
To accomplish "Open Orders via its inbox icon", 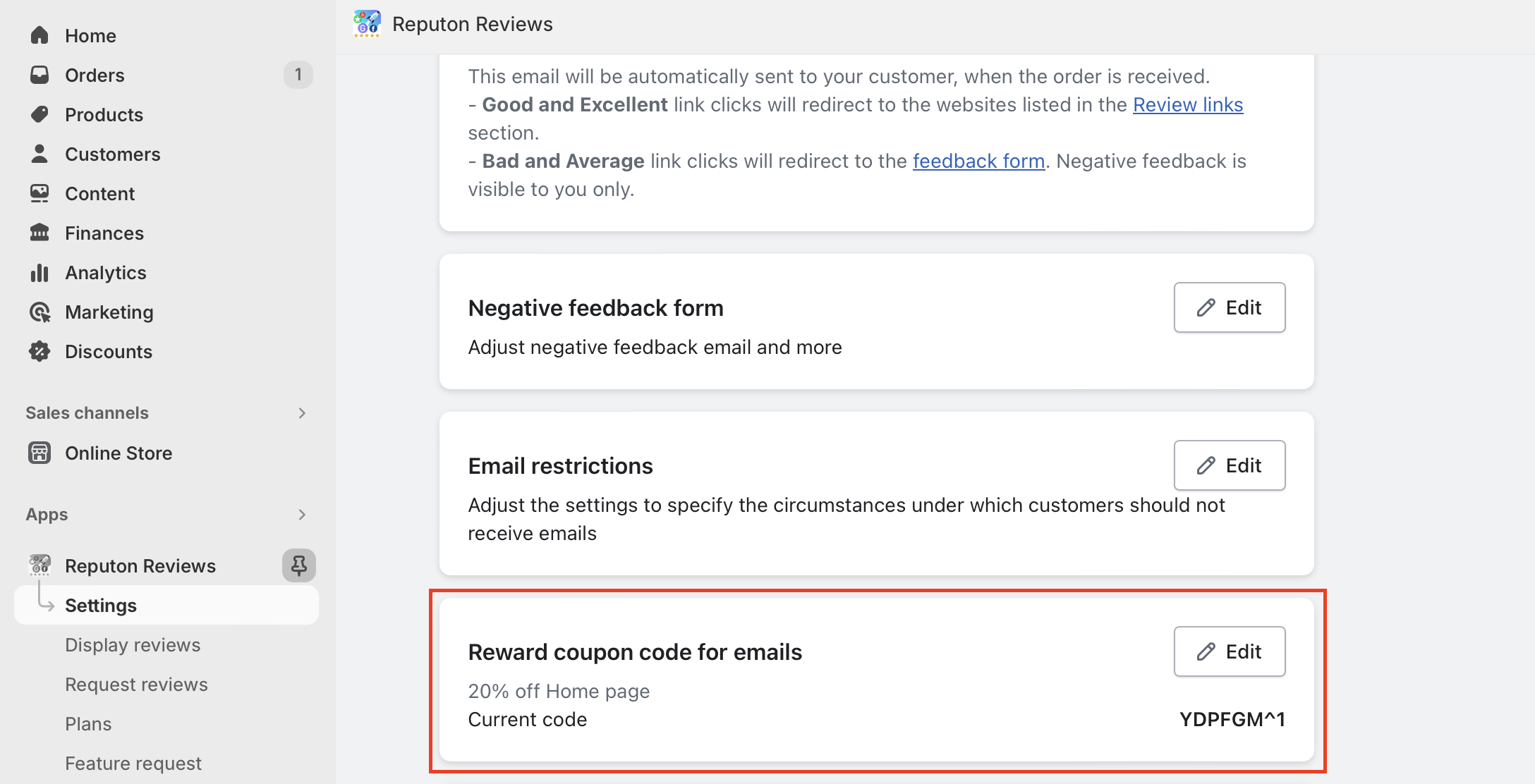I will (40, 75).
